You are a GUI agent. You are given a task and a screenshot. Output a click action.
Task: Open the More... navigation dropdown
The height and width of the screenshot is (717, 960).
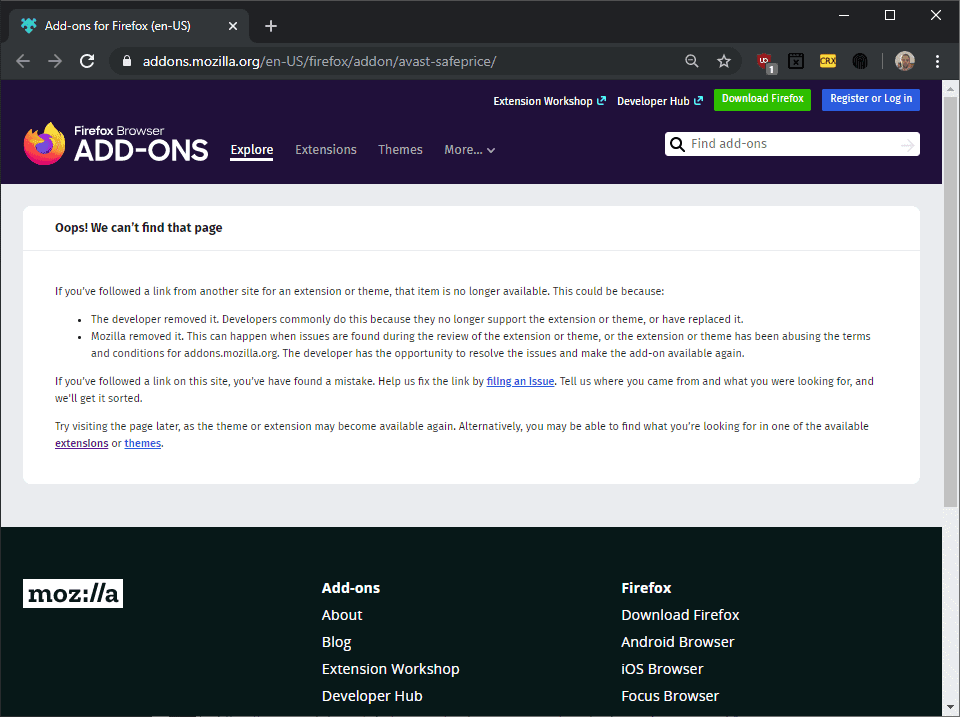[469, 149]
